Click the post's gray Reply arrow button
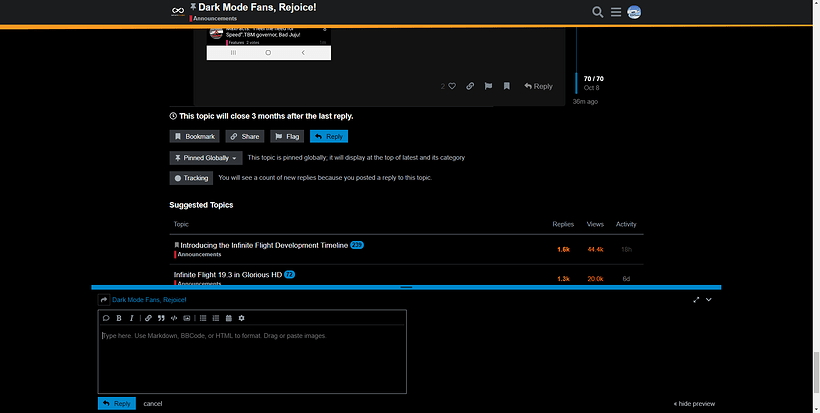Viewport: 820px width, 413px height. click(538, 86)
